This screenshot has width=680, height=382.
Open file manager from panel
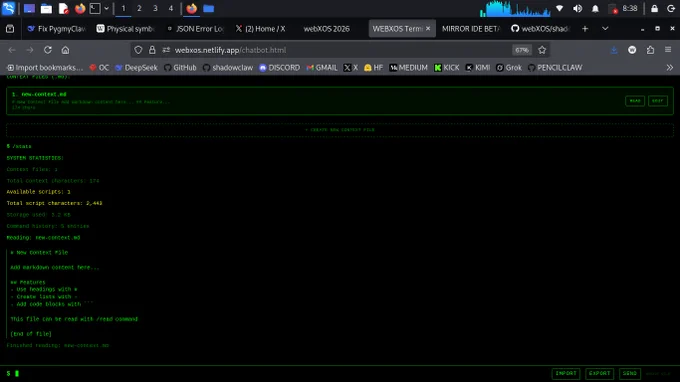pyautogui.click(x=46, y=8)
